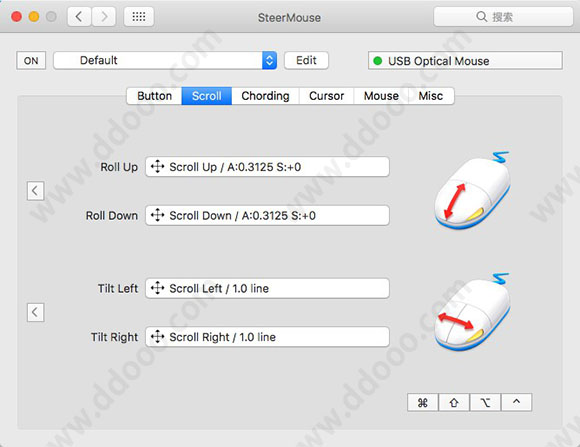Open the Roll Down action field
This screenshot has width=580, height=447.
(267, 215)
